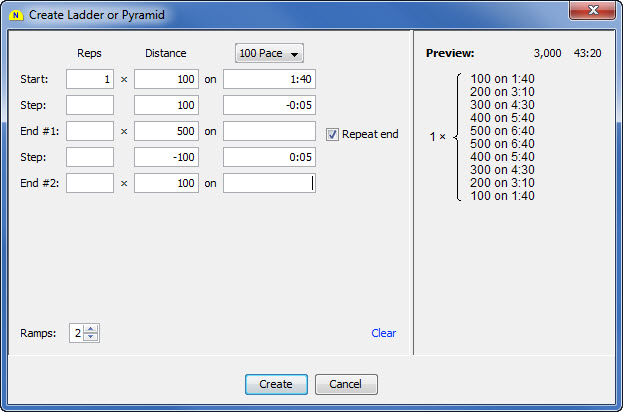Click the first Step reps field
This screenshot has width=623, height=412.
pyautogui.click(x=90, y=105)
